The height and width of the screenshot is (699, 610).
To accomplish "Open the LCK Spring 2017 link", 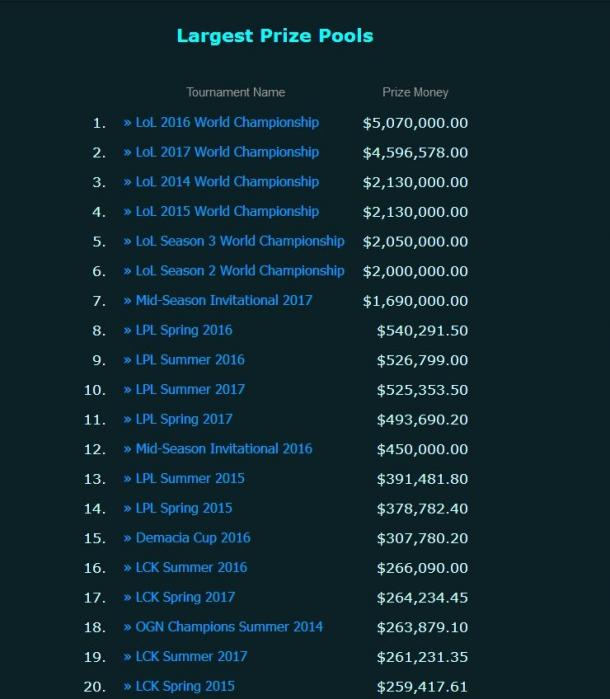I will pyautogui.click(x=185, y=597).
